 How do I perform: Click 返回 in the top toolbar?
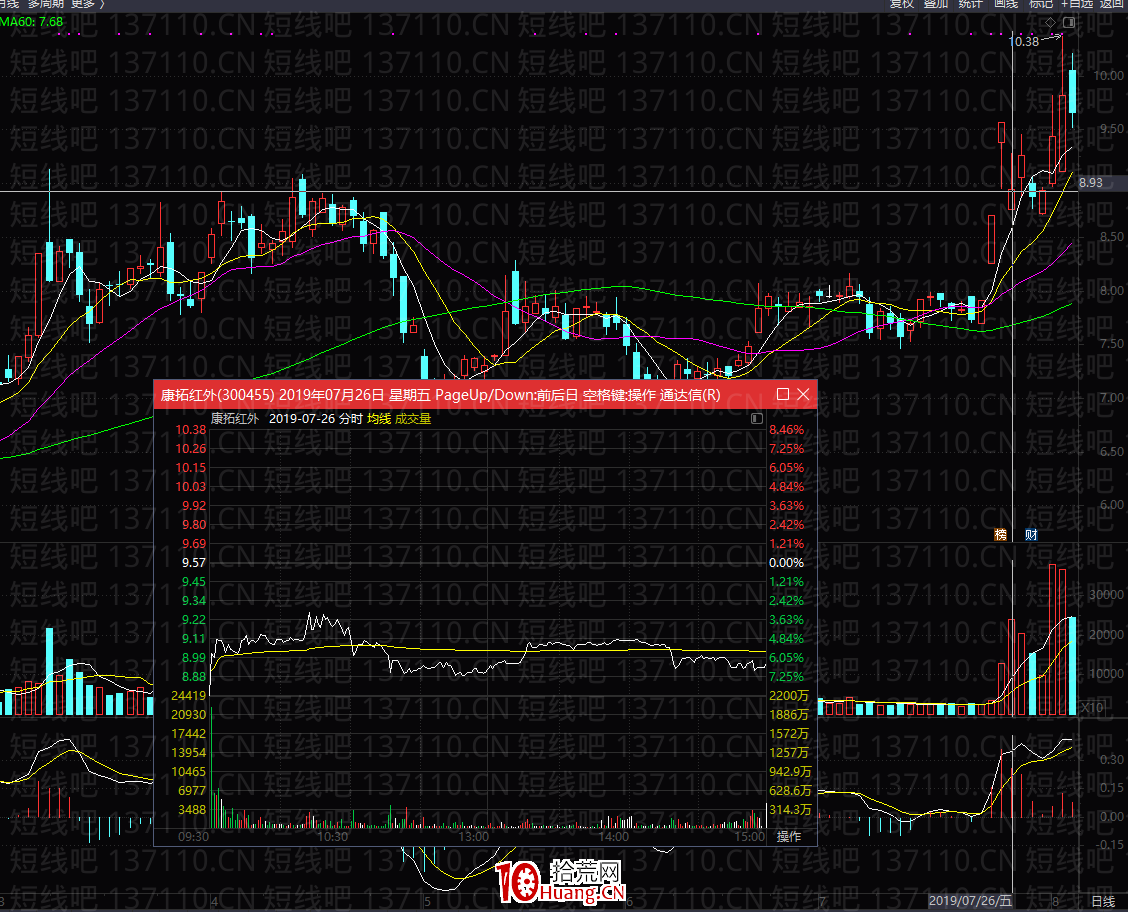click(x=1112, y=4)
